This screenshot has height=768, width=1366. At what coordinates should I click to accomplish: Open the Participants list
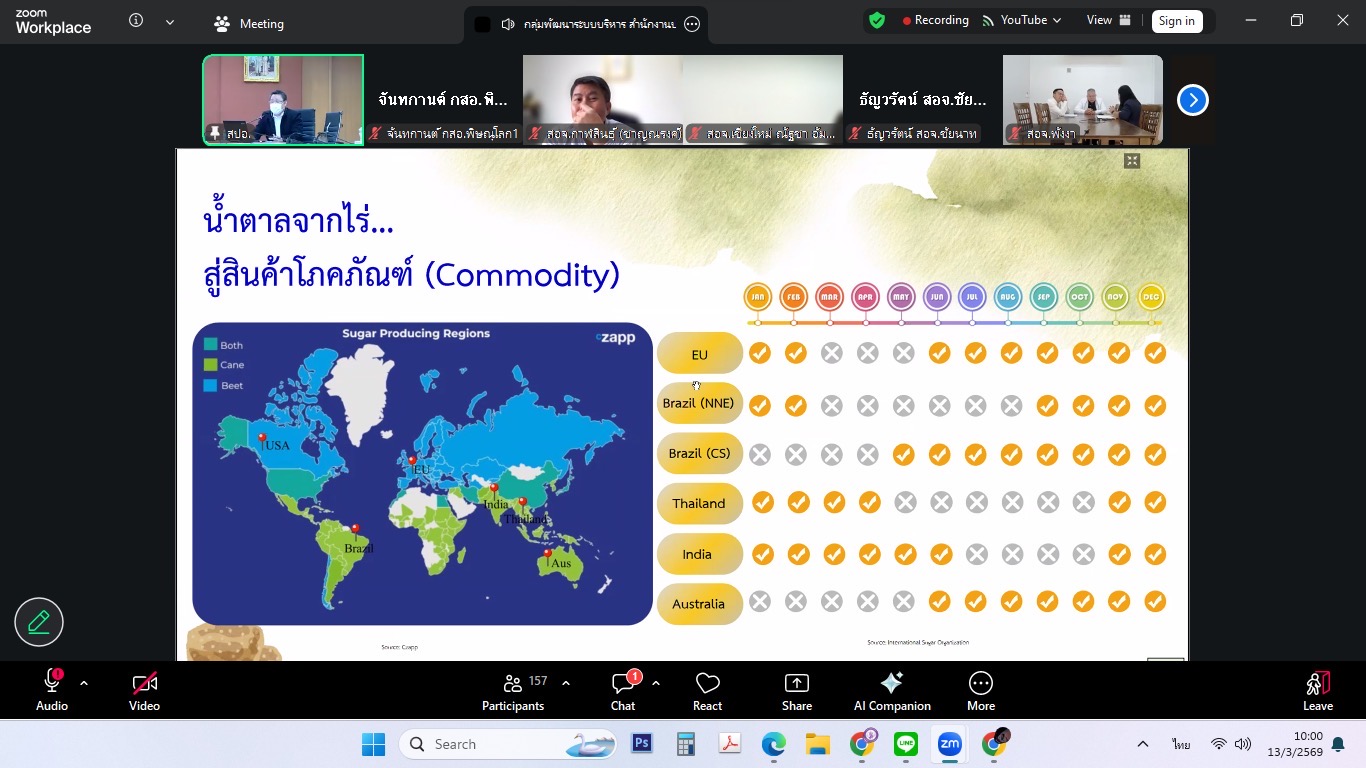(513, 691)
